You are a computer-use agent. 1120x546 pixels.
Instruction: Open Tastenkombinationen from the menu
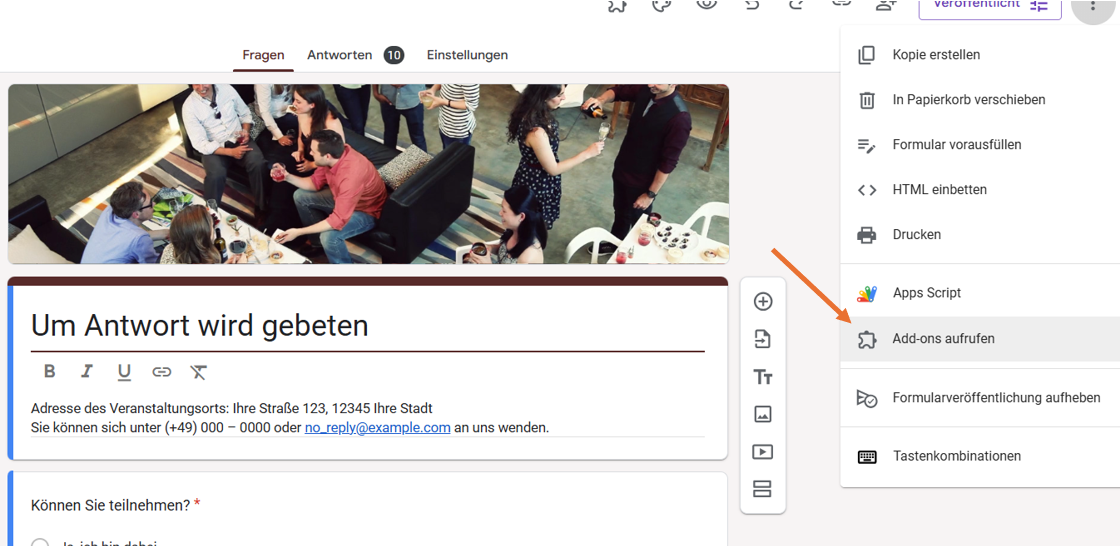(980, 456)
